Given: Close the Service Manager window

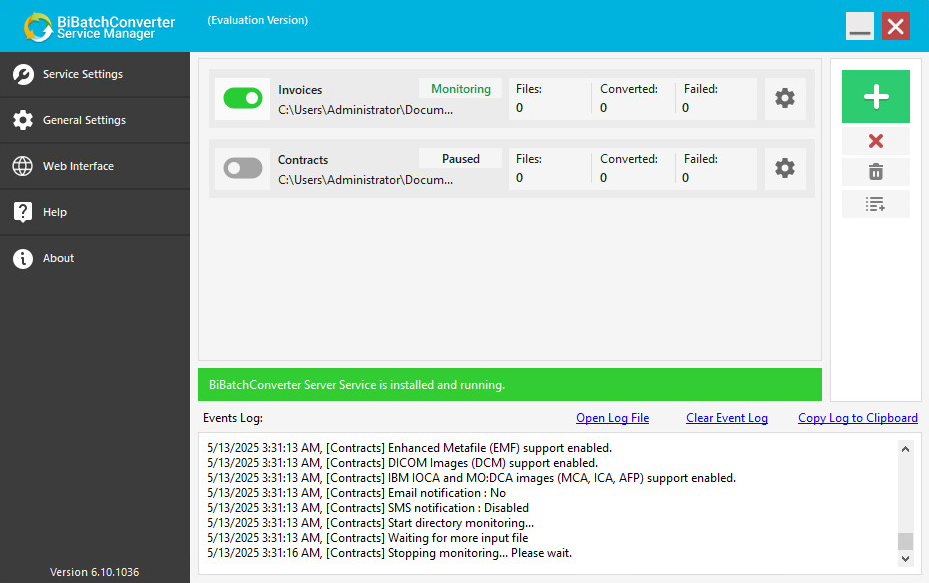Looking at the screenshot, I should [896, 26].
